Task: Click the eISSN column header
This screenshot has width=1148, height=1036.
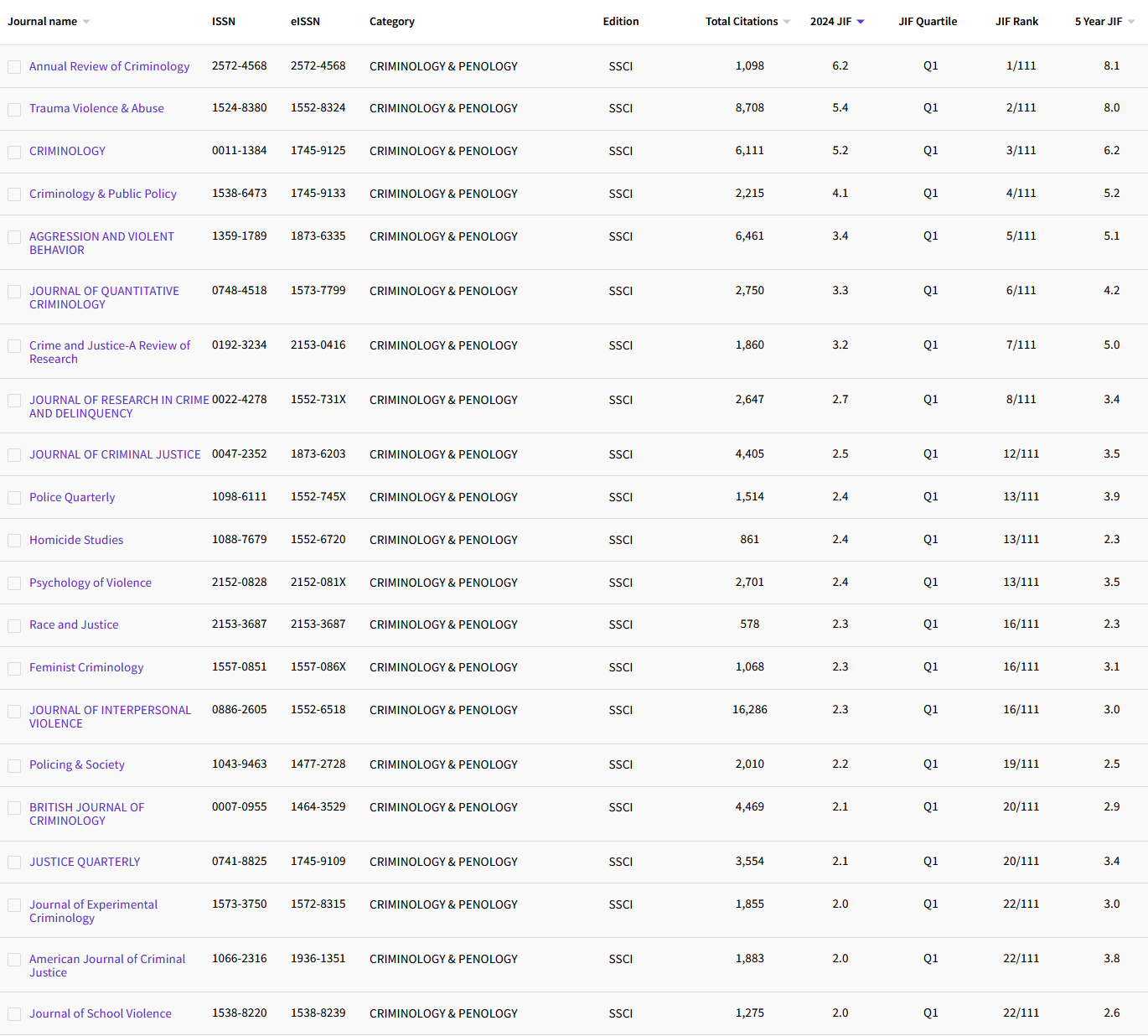Action: coord(305,22)
